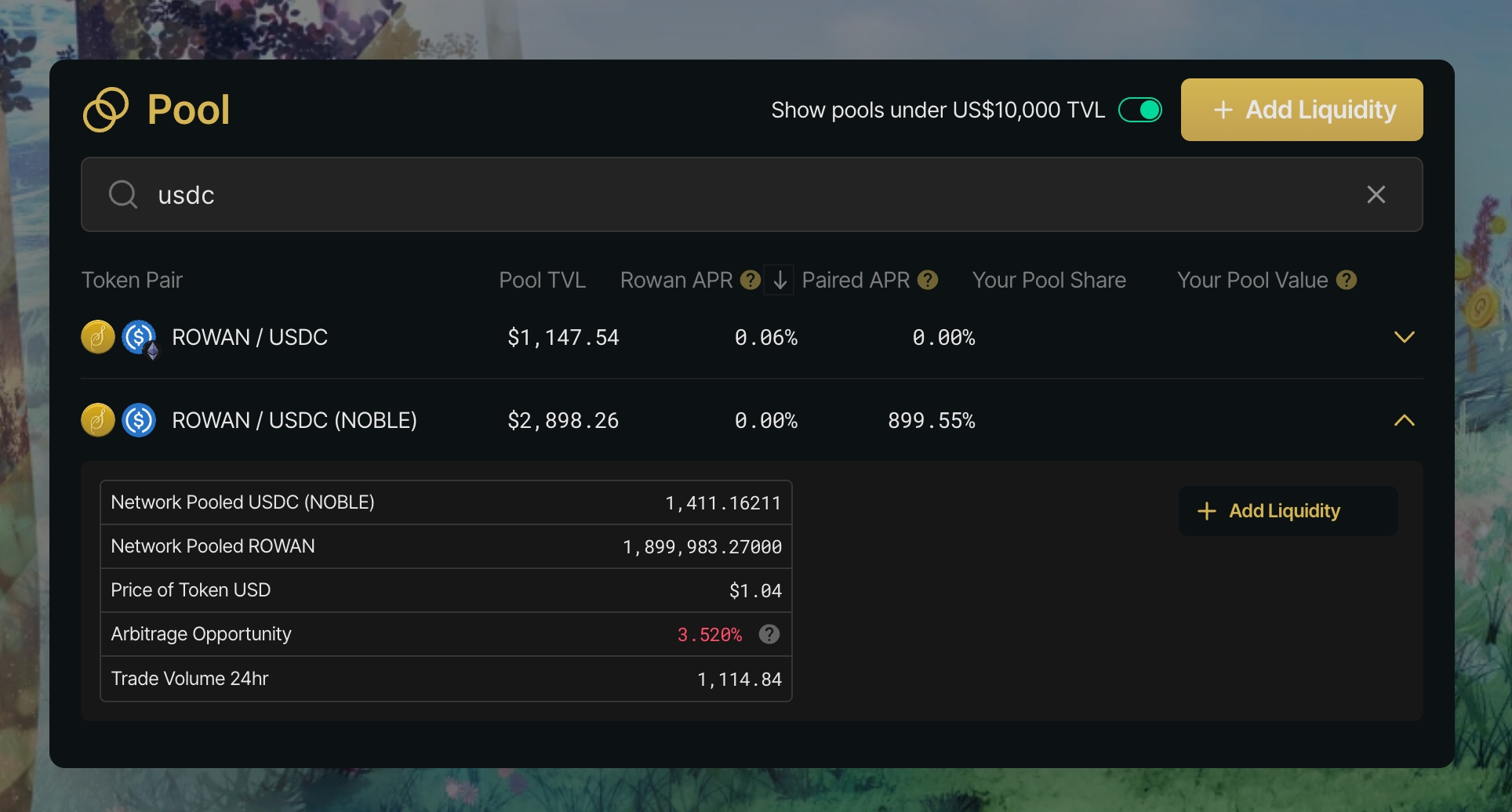Image resolution: width=1512 pixels, height=812 pixels.
Task: Collapse the ROWAN / USDC (NOBLE) pool row
Action: (x=1404, y=421)
